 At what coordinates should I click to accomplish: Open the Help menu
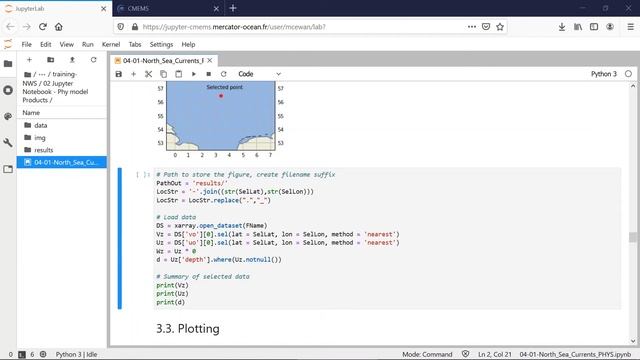(x=188, y=44)
